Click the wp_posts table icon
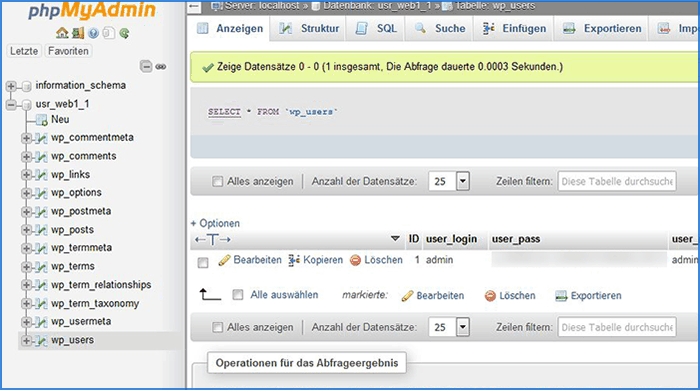This screenshot has width=700, height=390. coord(41,230)
